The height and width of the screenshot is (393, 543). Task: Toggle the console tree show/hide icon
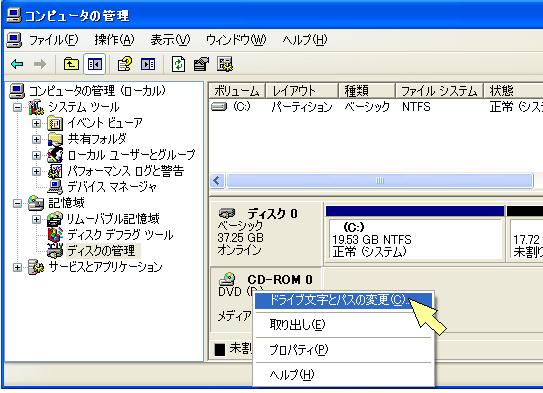coord(95,64)
